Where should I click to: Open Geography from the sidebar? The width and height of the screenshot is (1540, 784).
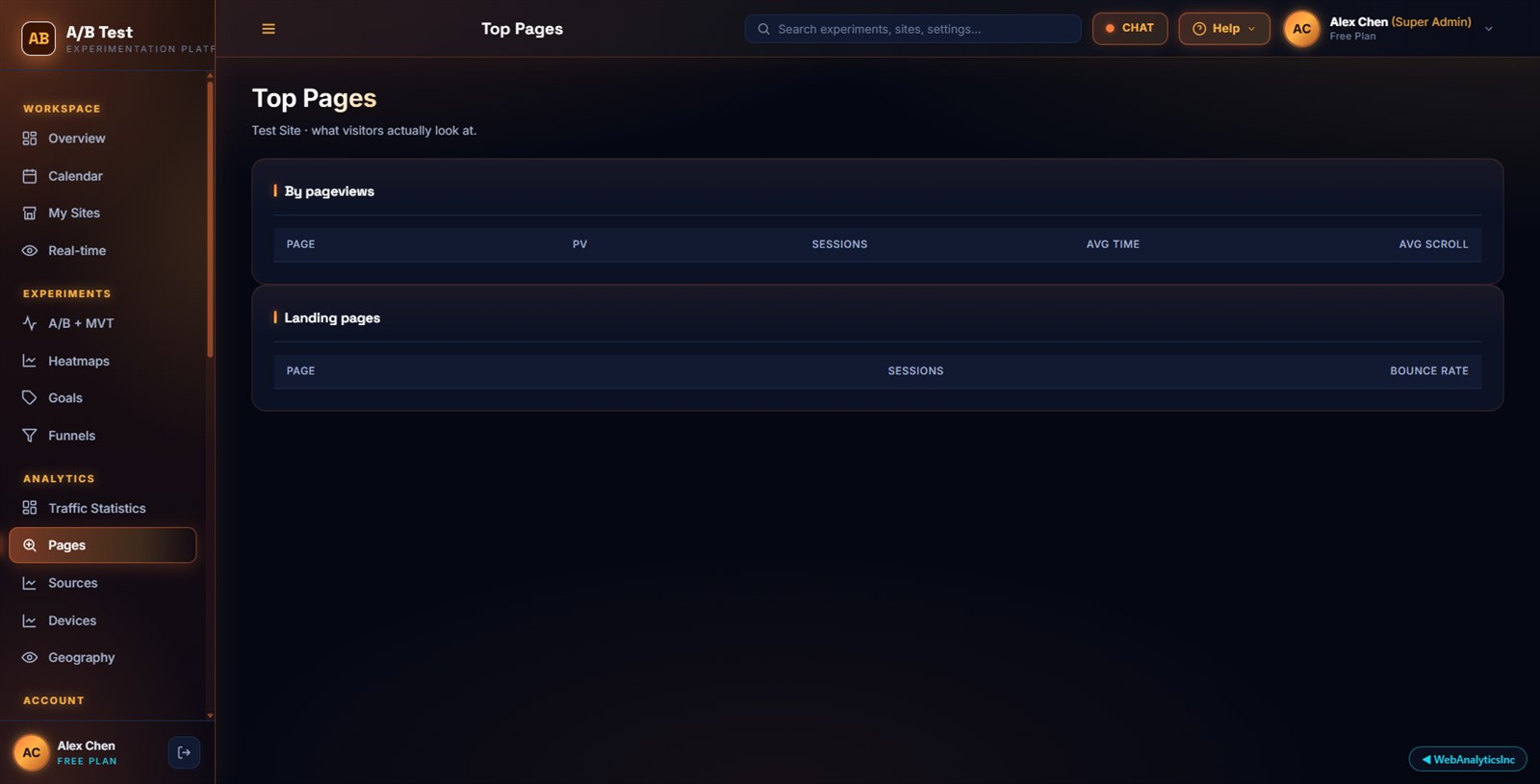click(102, 657)
